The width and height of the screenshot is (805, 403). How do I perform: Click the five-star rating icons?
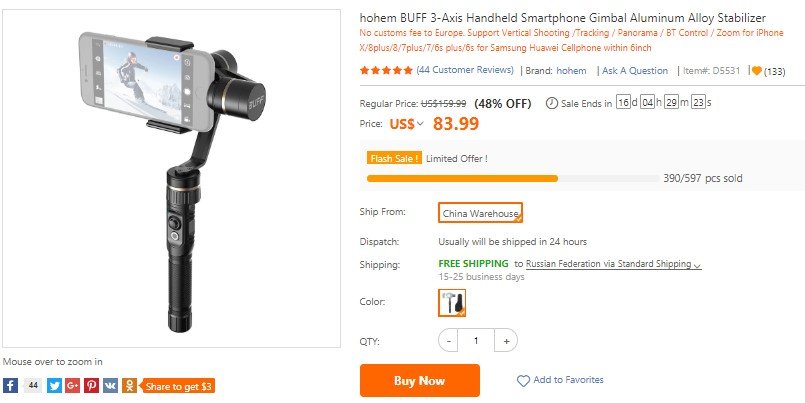point(386,71)
